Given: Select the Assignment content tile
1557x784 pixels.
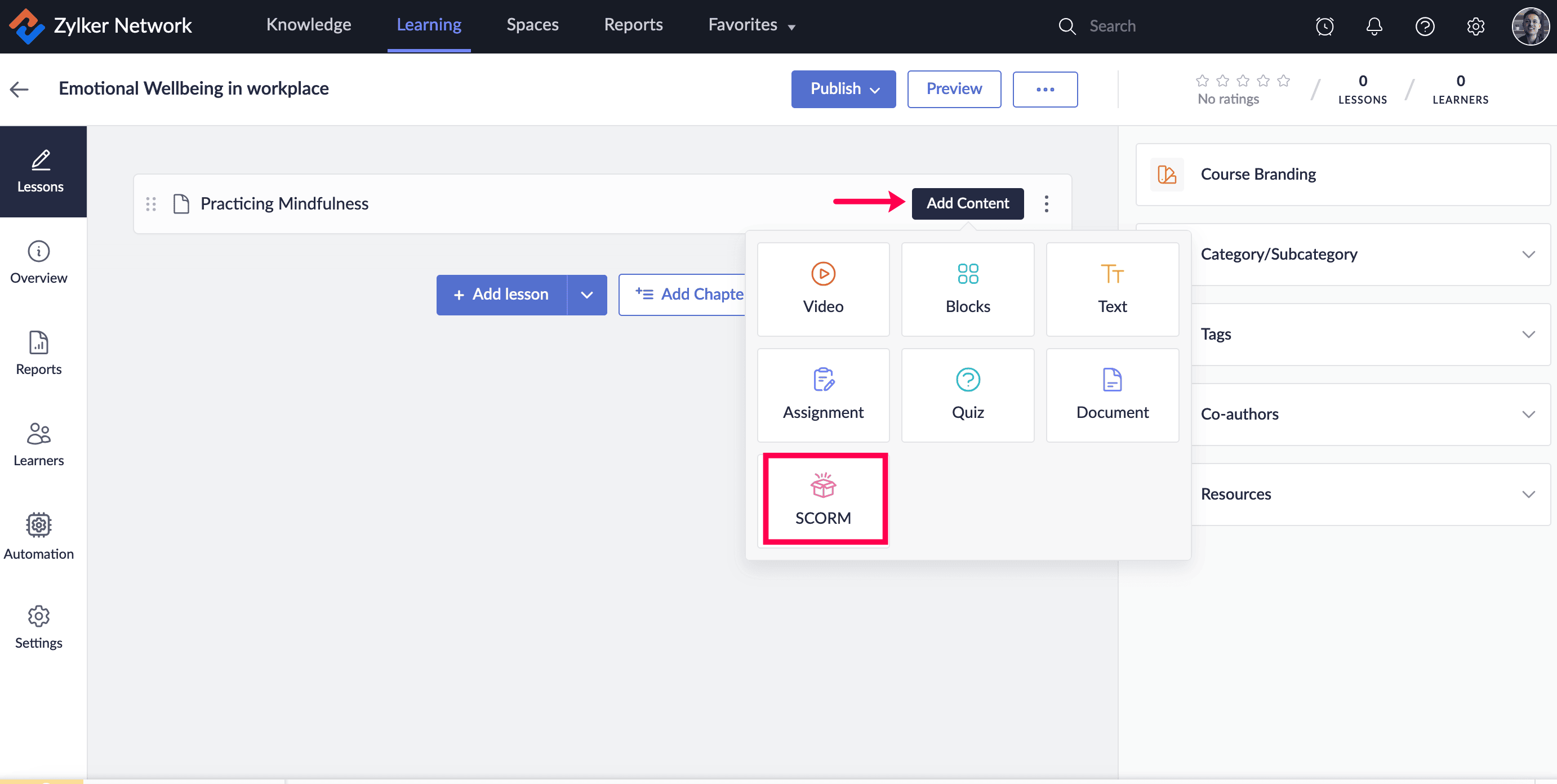Looking at the screenshot, I should pyautogui.click(x=822, y=395).
